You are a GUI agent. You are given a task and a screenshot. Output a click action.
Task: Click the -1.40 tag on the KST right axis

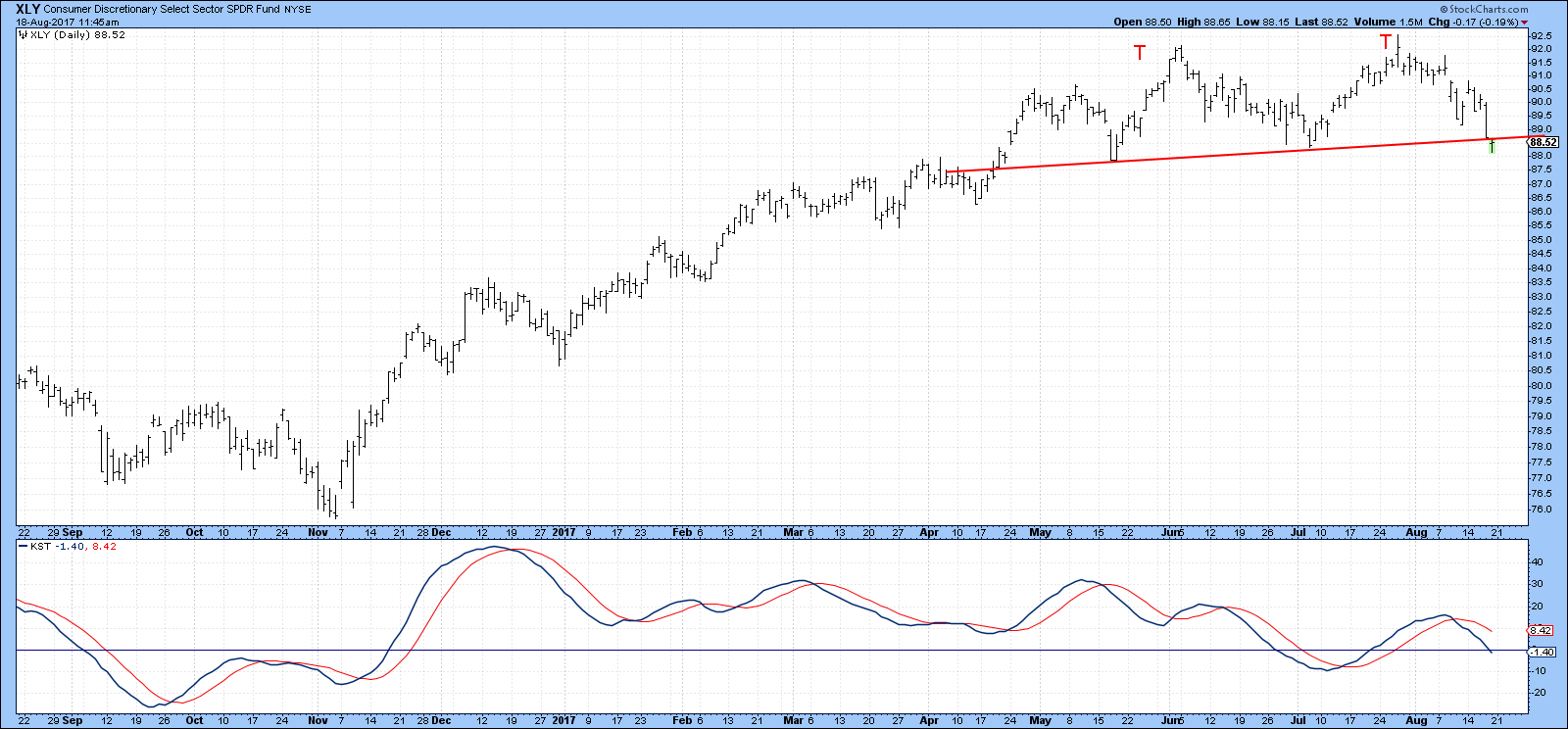tap(1542, 652)
